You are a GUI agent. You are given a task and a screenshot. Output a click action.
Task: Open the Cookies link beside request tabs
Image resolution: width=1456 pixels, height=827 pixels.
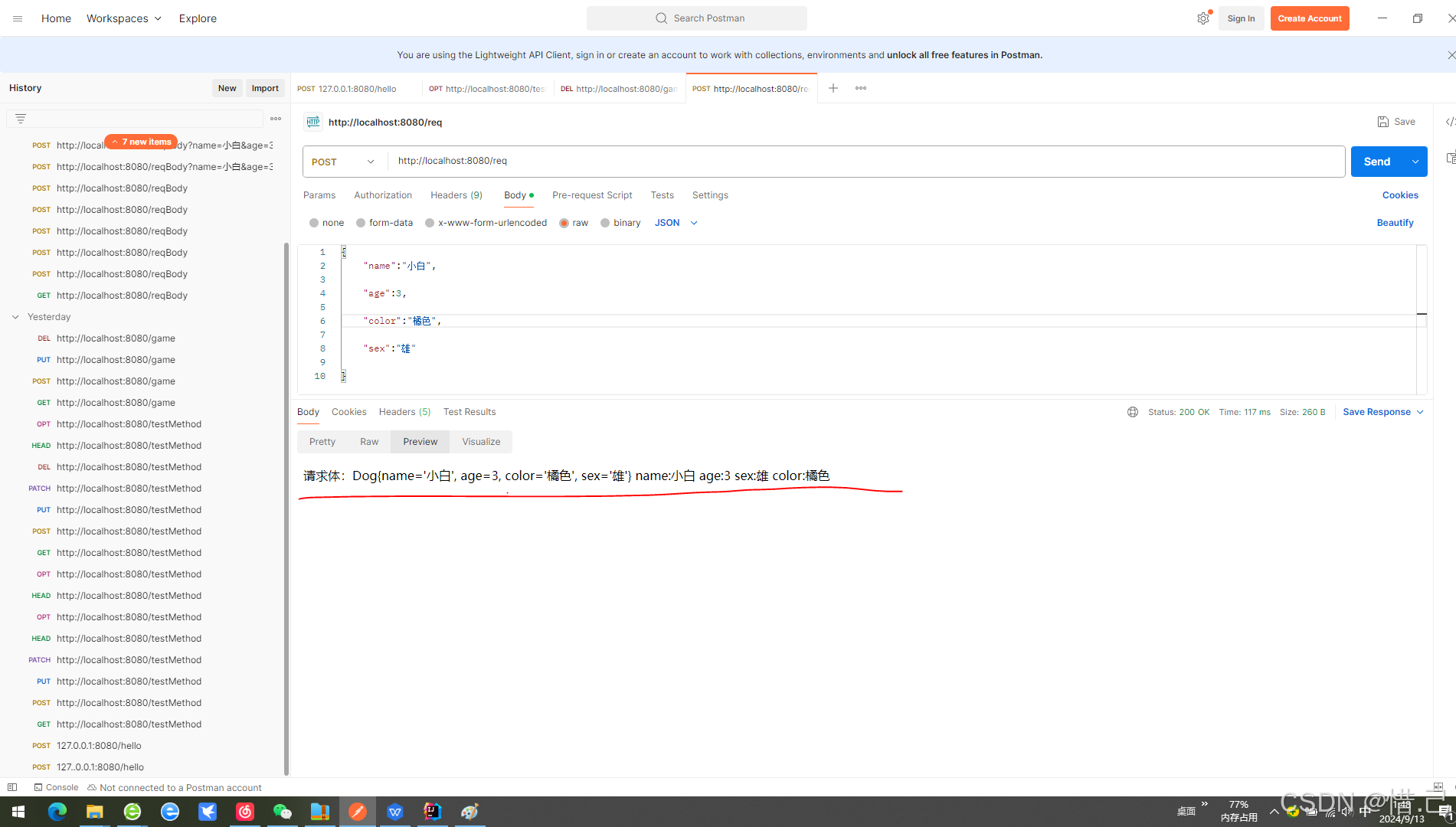coord(1400,195)
